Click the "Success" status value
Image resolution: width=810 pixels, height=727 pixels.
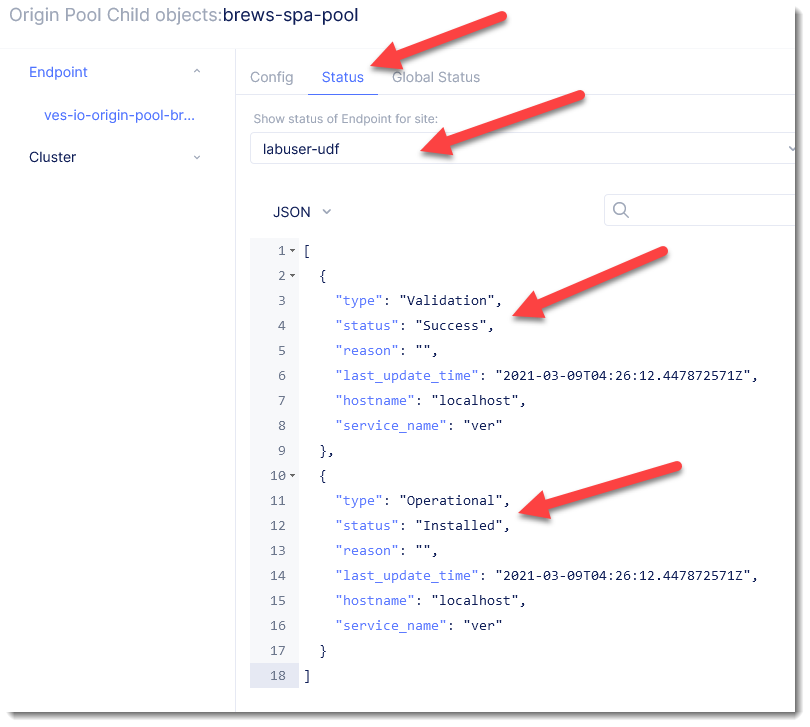click(446, 326)
